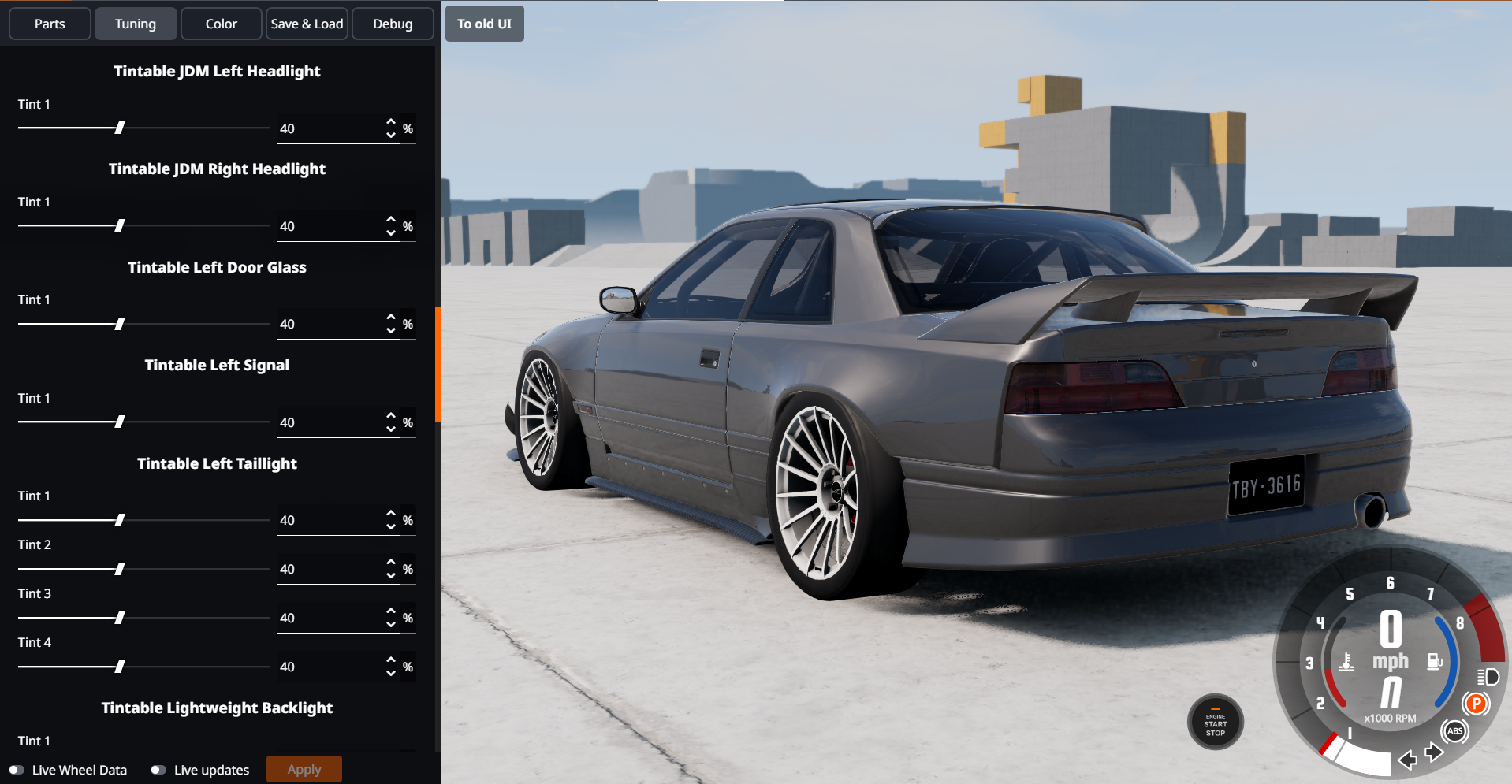The width and height of the screenshot is (1512, 784).
Task: Adjust JDM Right Headlight Tint 1 slider
Action: (143, 225)
